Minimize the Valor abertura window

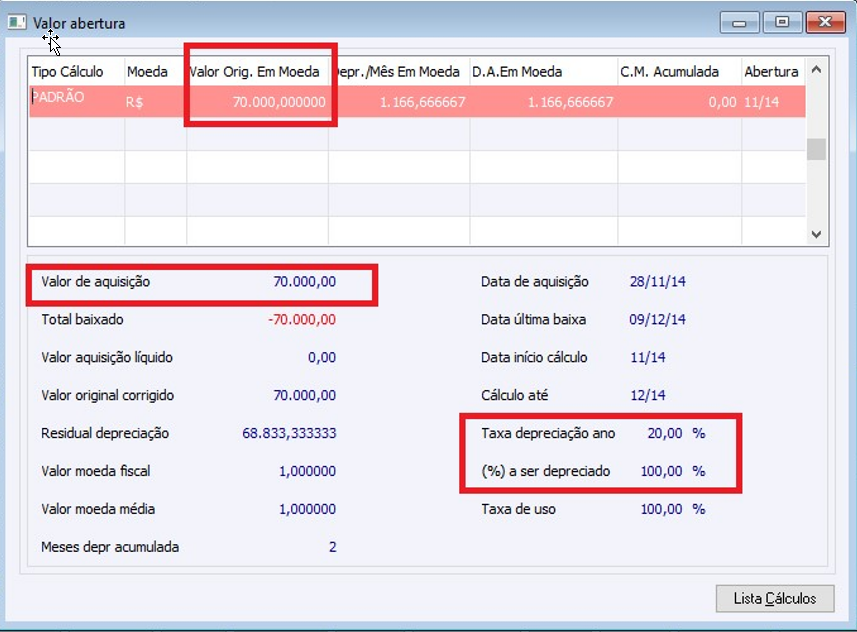point(739,22)
